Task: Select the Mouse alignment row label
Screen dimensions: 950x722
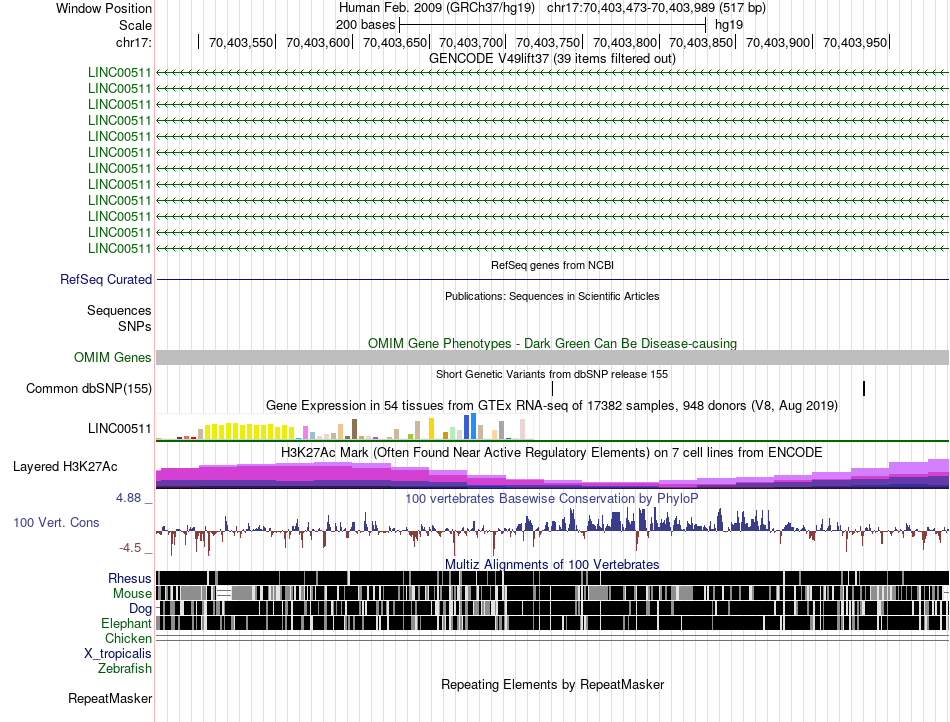Action: point(132,593)
